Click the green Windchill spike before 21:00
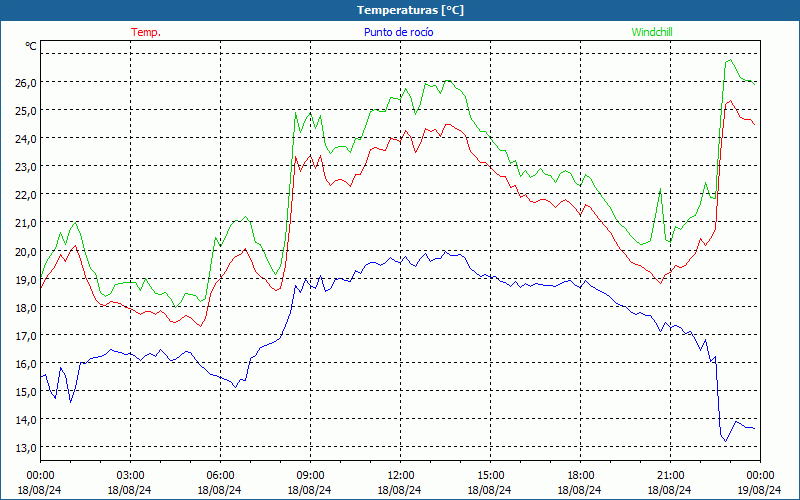Viewport: 800px width, 500px height. click(x=660, y=189)
